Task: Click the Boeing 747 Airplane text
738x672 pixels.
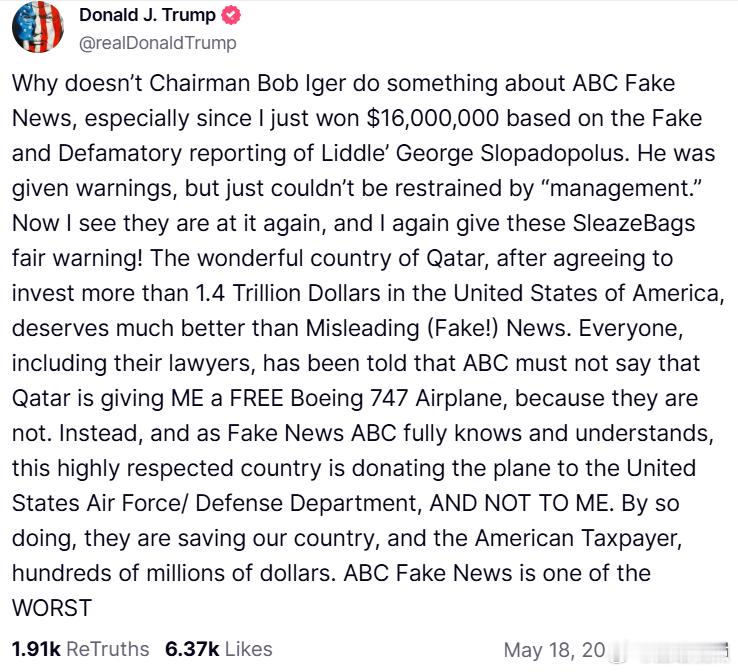Action: 399,398
